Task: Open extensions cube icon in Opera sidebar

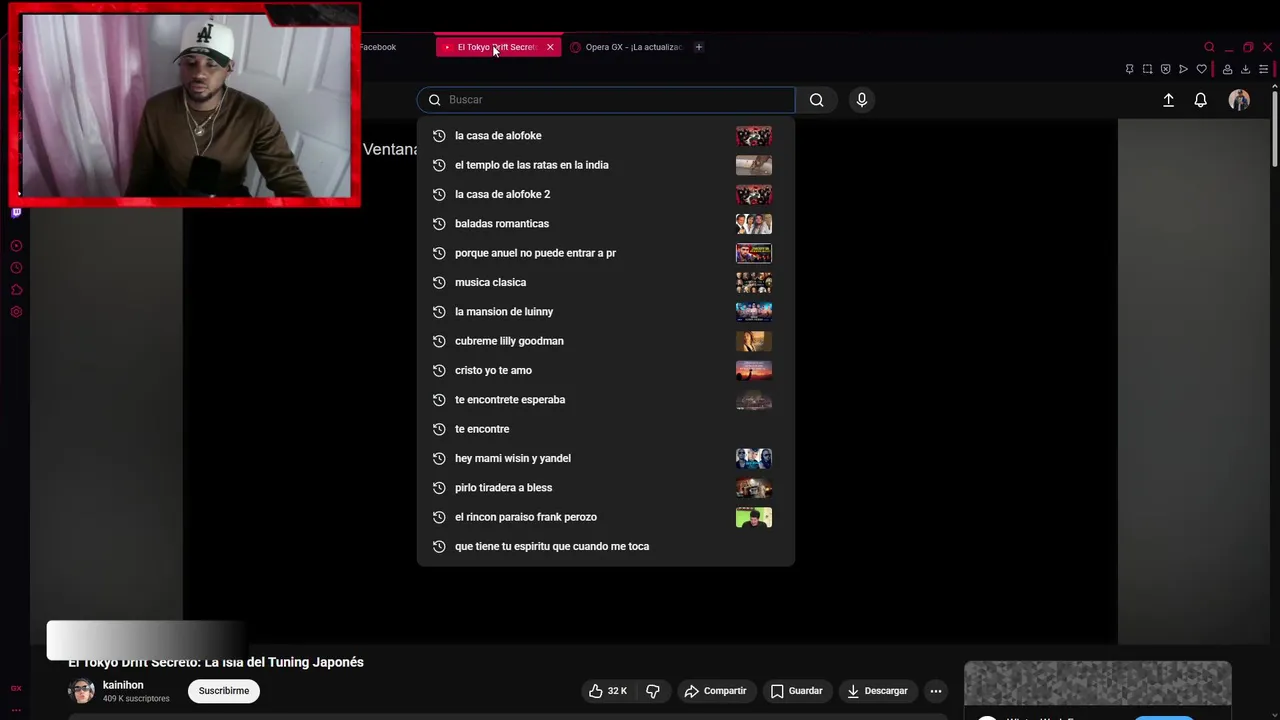Action: (16, 290)
